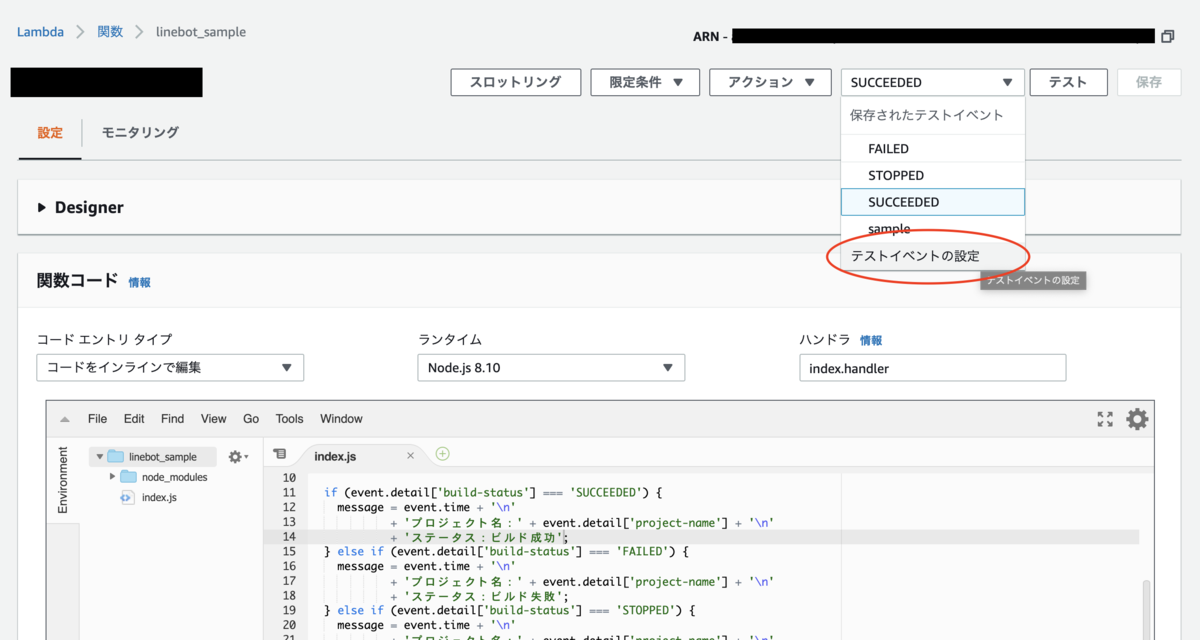
Task: Open the コード エントリ タイプ dropdown
Action: (170, 367)
